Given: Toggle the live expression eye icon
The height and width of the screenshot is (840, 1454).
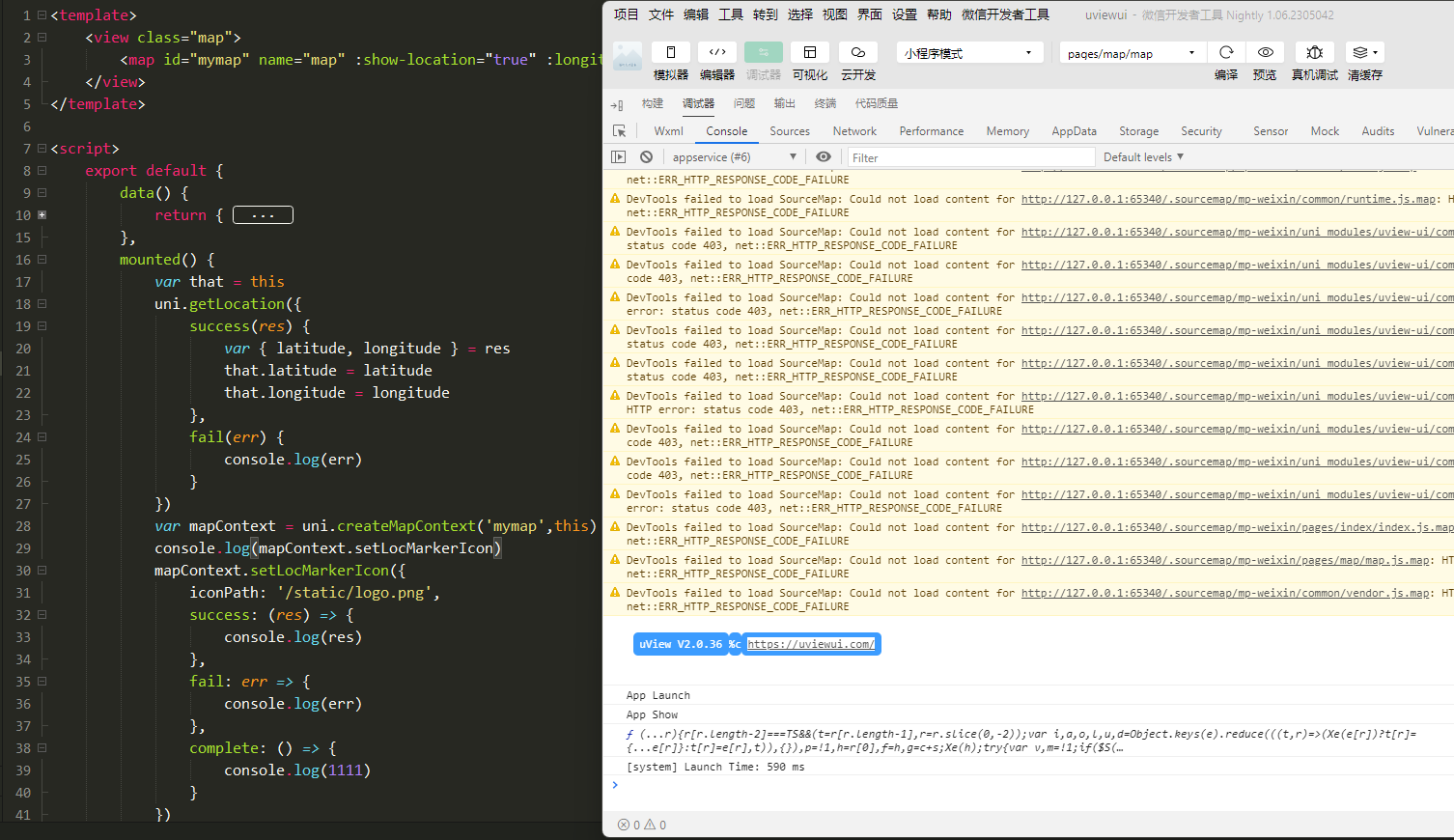Looking at the screenshot, I should pyautogui.click(x=824, y=156).
